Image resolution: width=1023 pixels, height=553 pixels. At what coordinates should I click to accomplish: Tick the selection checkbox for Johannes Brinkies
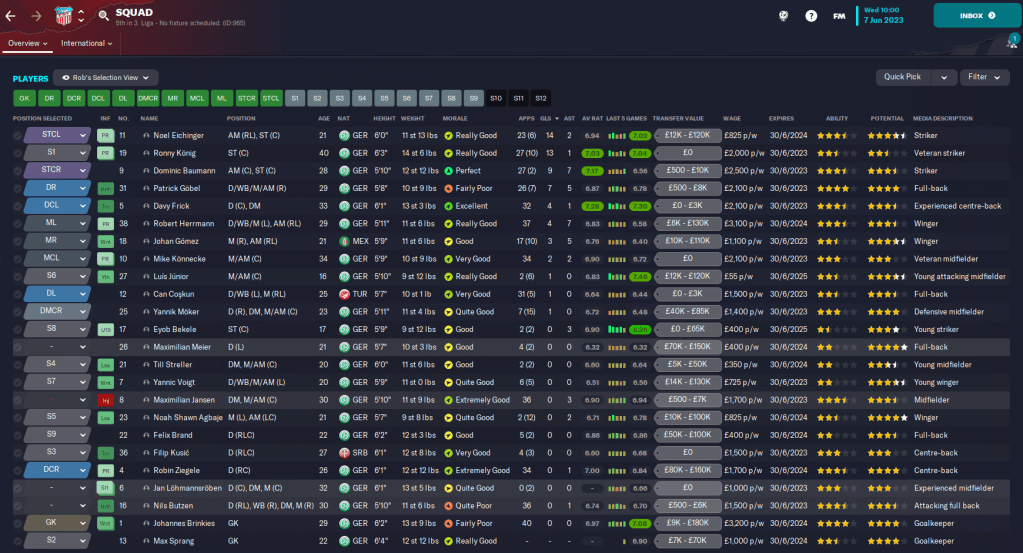click(17, 523)
